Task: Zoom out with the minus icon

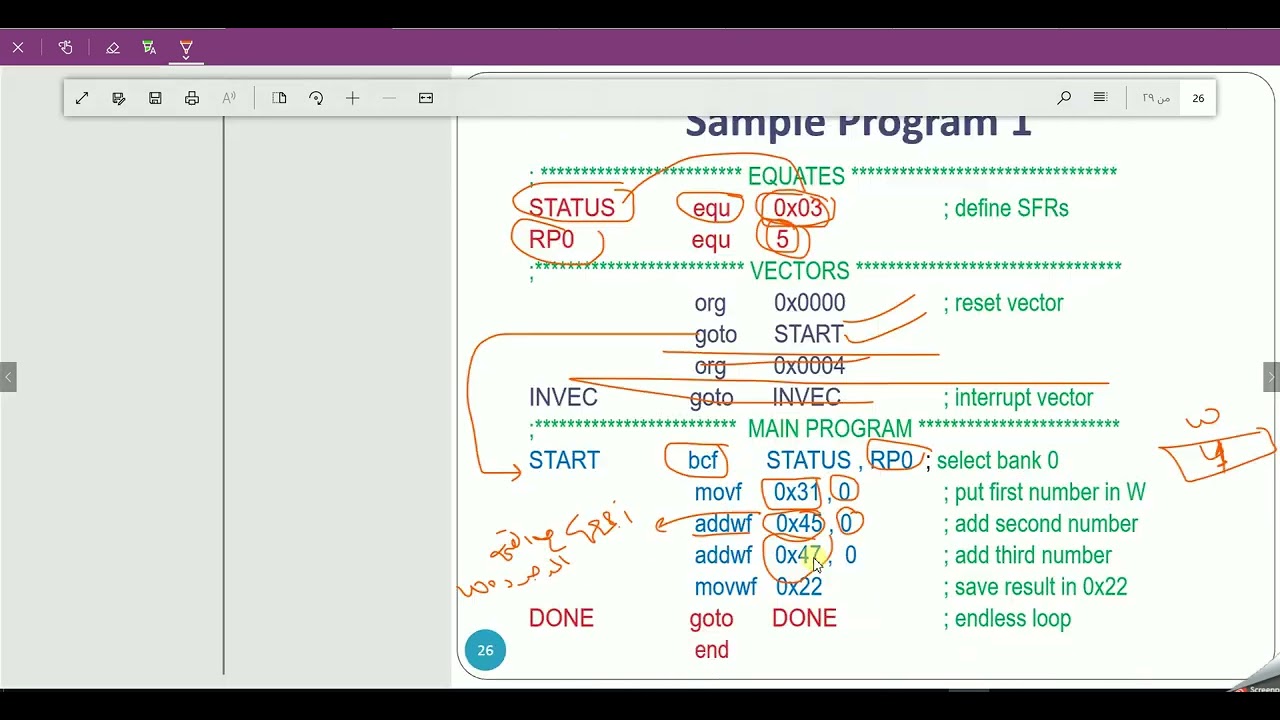Action: [x=389, y=98]
